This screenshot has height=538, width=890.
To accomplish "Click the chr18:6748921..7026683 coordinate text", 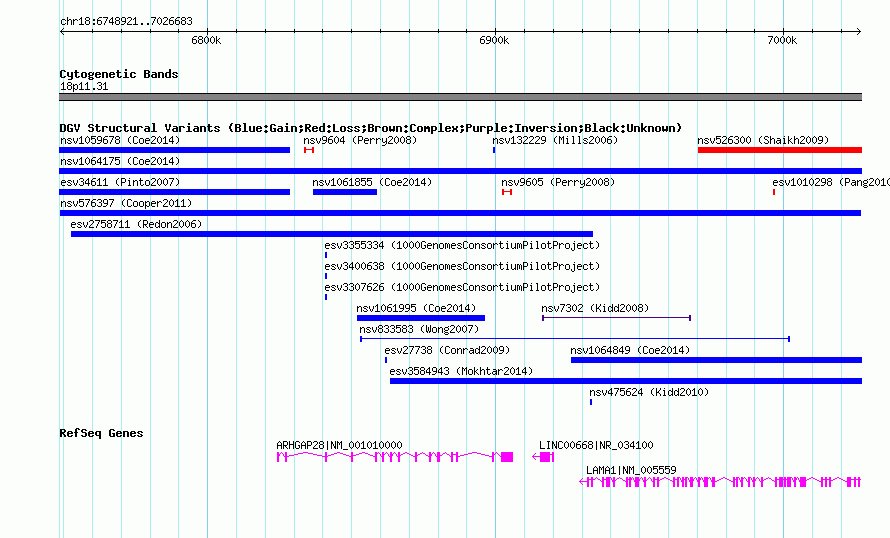I will [126, 21].
